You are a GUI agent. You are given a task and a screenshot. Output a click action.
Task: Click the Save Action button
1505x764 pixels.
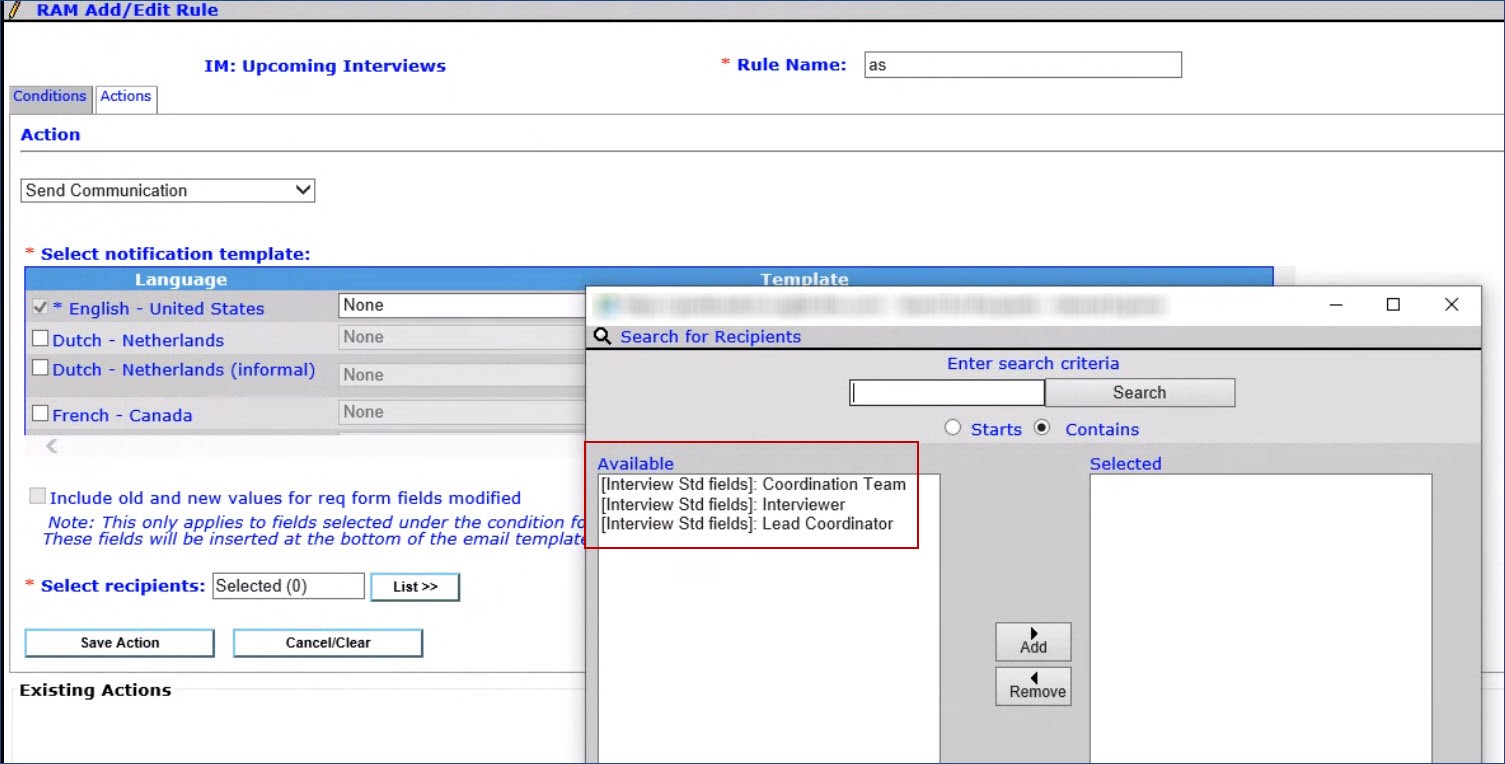(120, 643)
